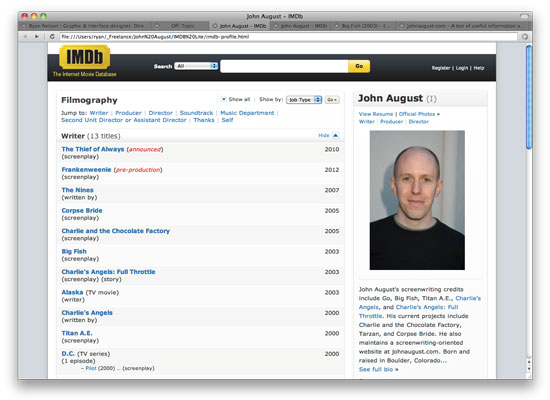The height and width of the screenshot is (400, 550).
Task: Click Director link under John August name
Action: 418,122
